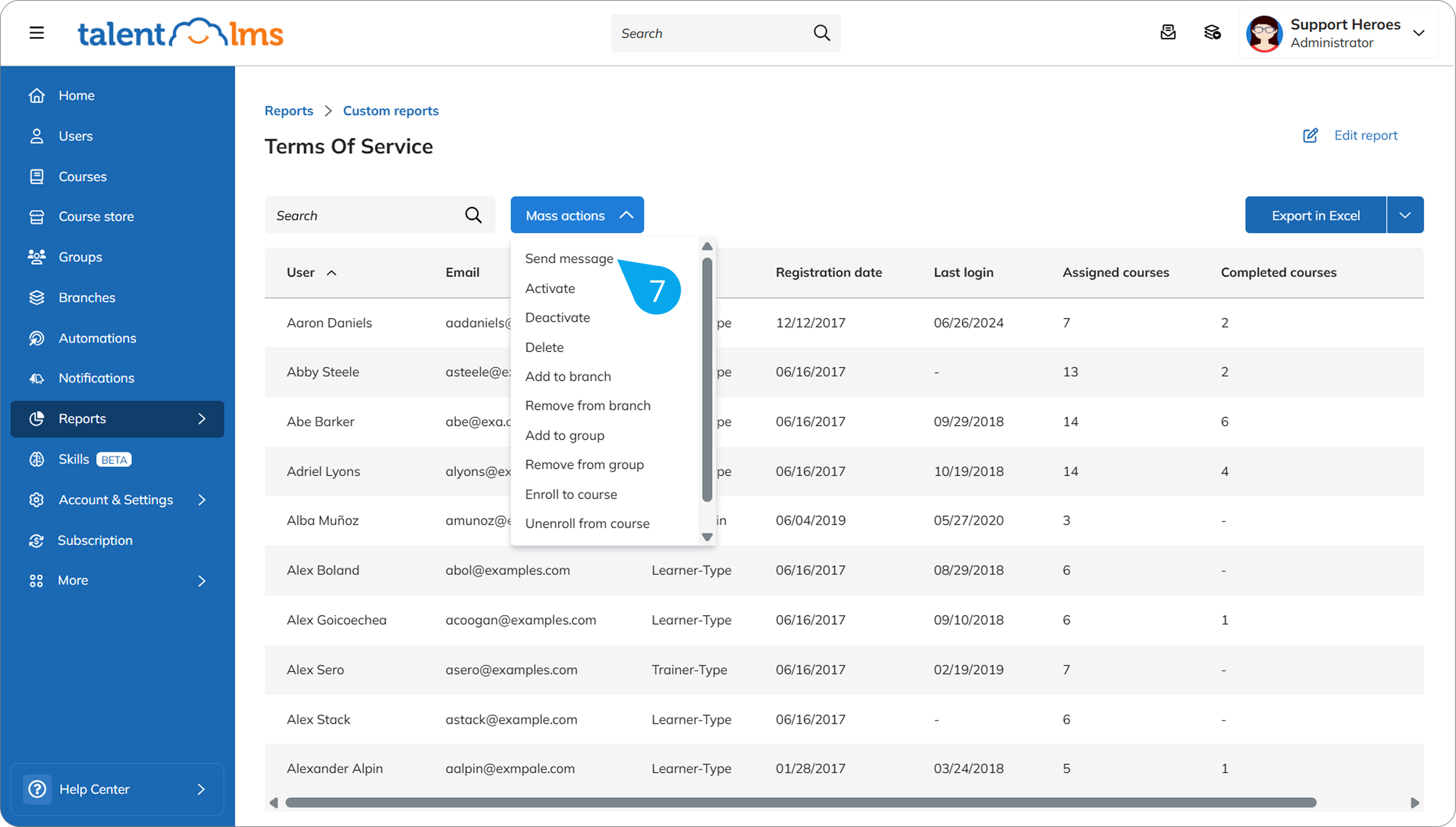Click the Subscription icon in sidebar
The height and width of the screenshot is (827, 1456).
point(37,541)
